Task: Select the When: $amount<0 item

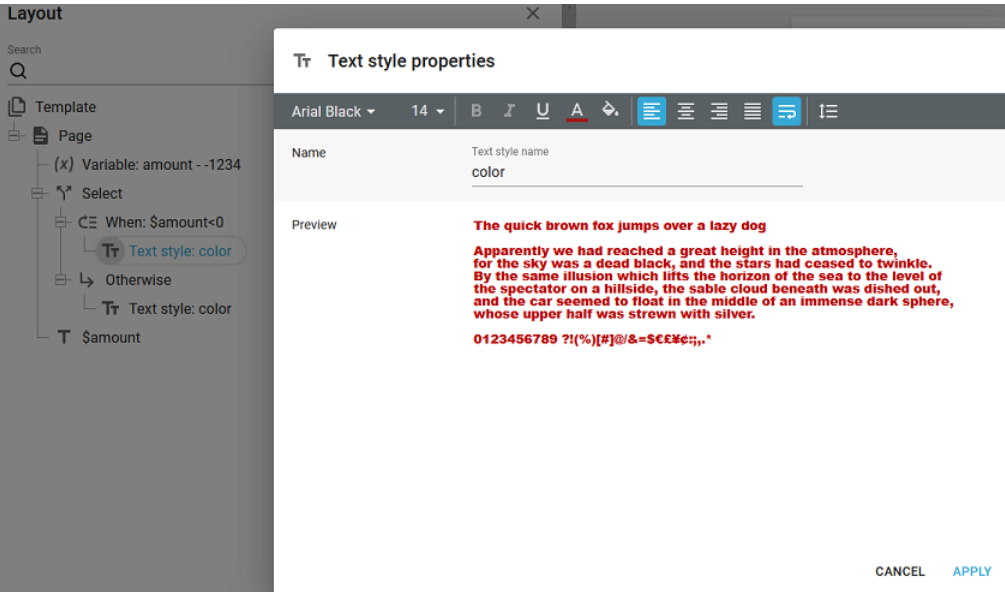Action: [165, 222]
